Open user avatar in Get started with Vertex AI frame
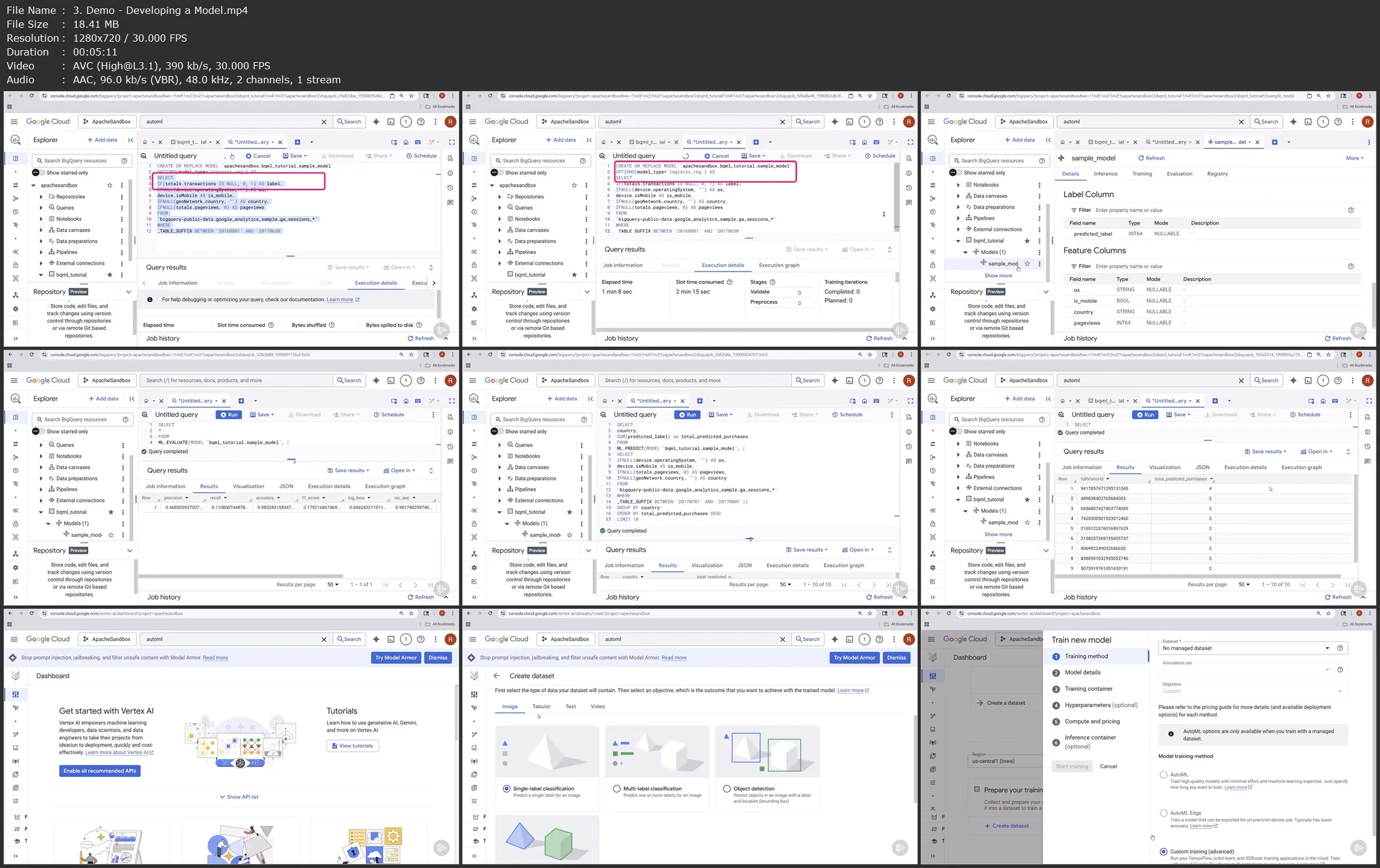 point(450,639)
